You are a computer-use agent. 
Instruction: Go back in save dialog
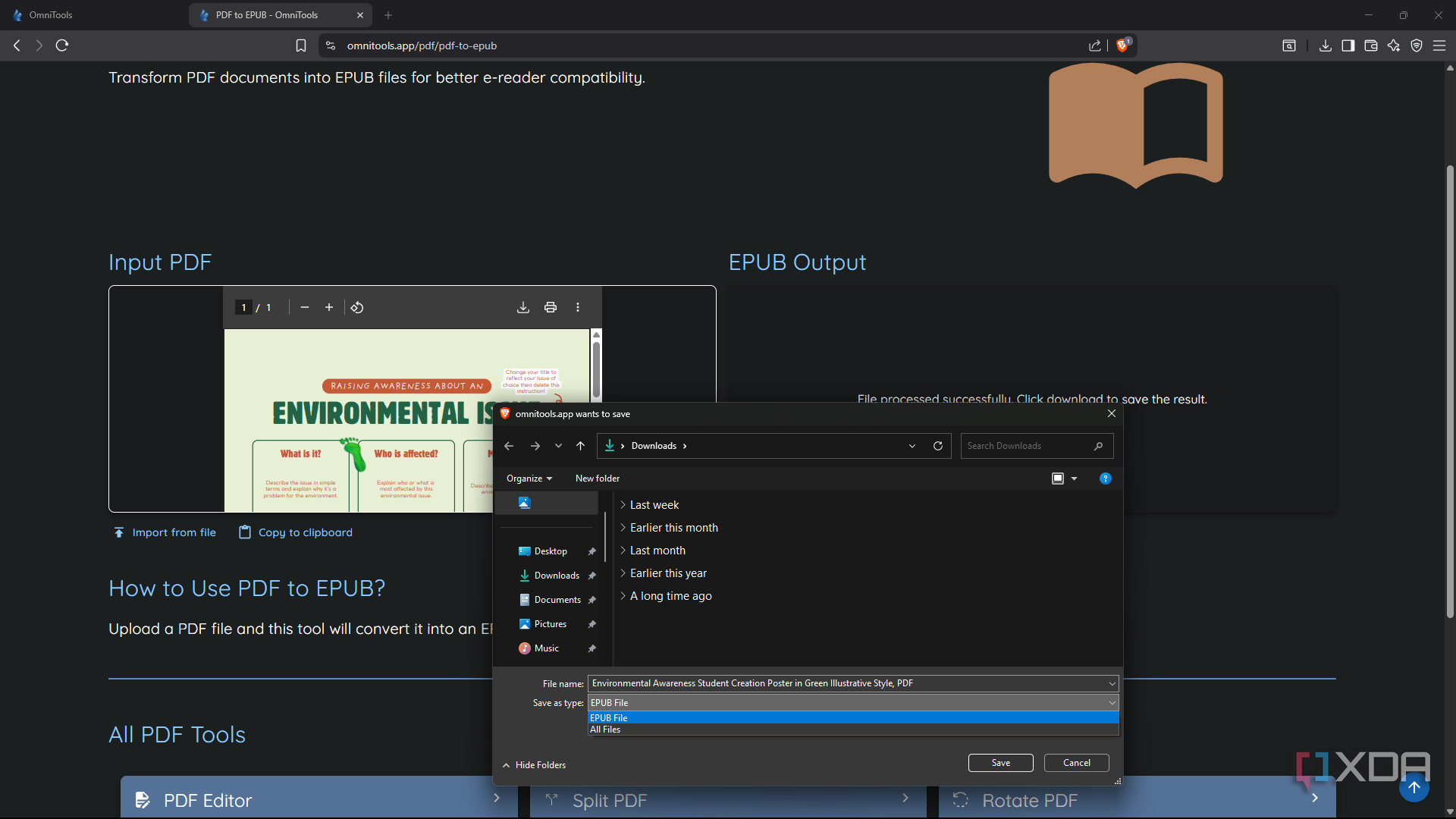[x=509, y=446]
